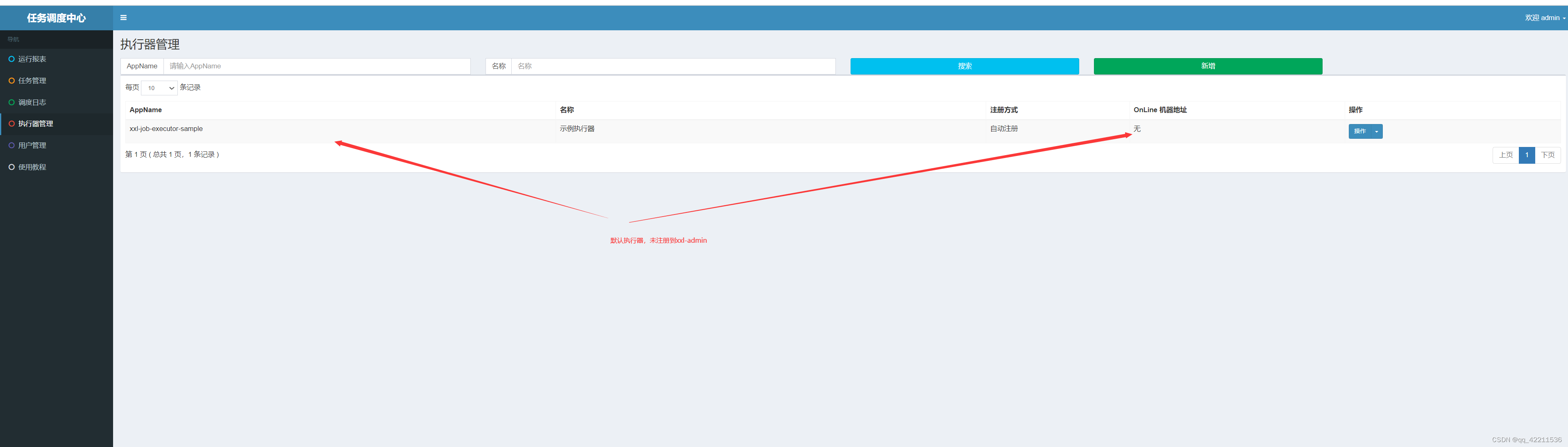
Task: Click the 调度日志 circle icon
Action: coord(11,102)
